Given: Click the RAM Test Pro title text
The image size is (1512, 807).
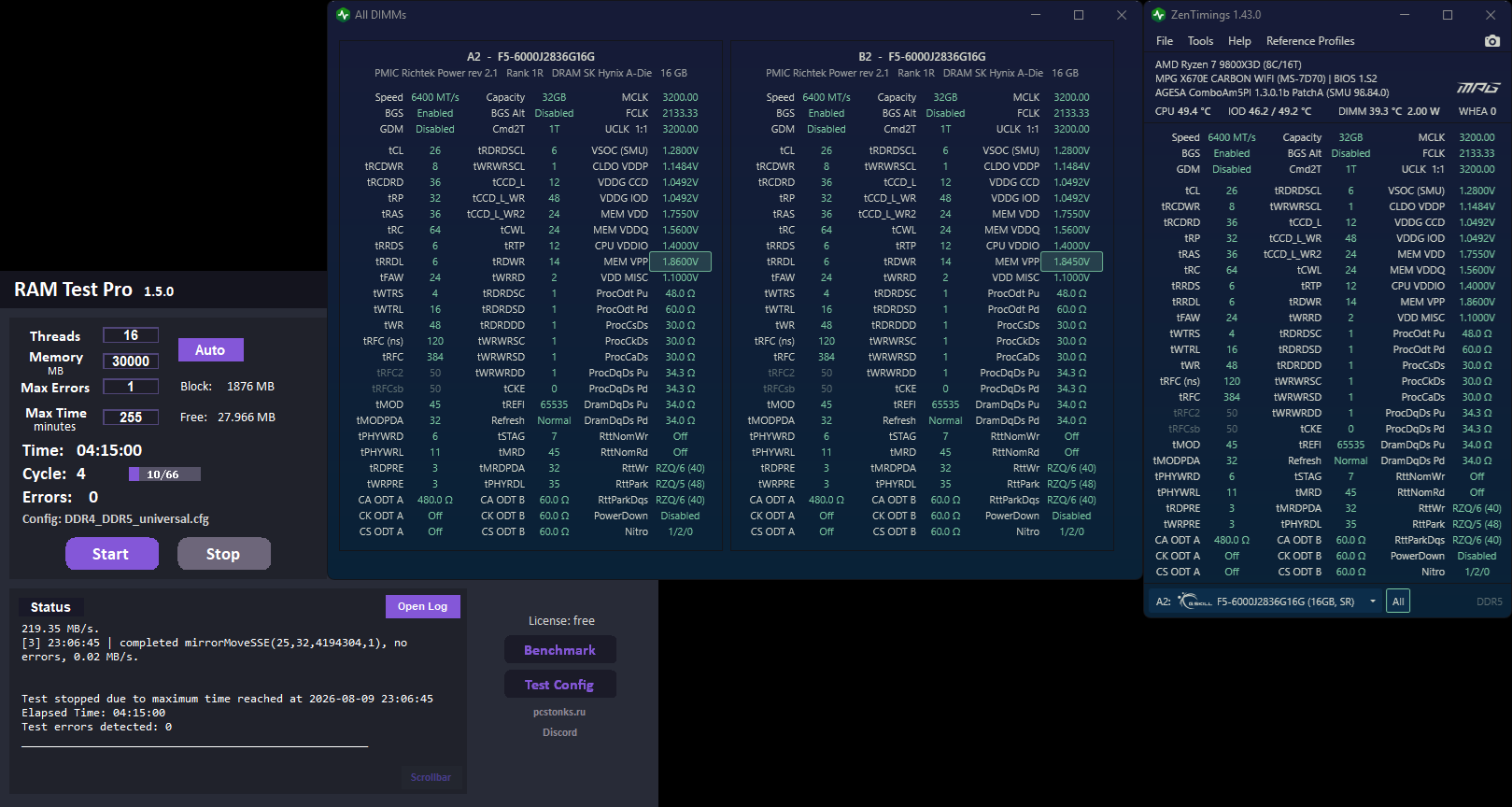Looking at the screenshot, I should click(73, 290).
